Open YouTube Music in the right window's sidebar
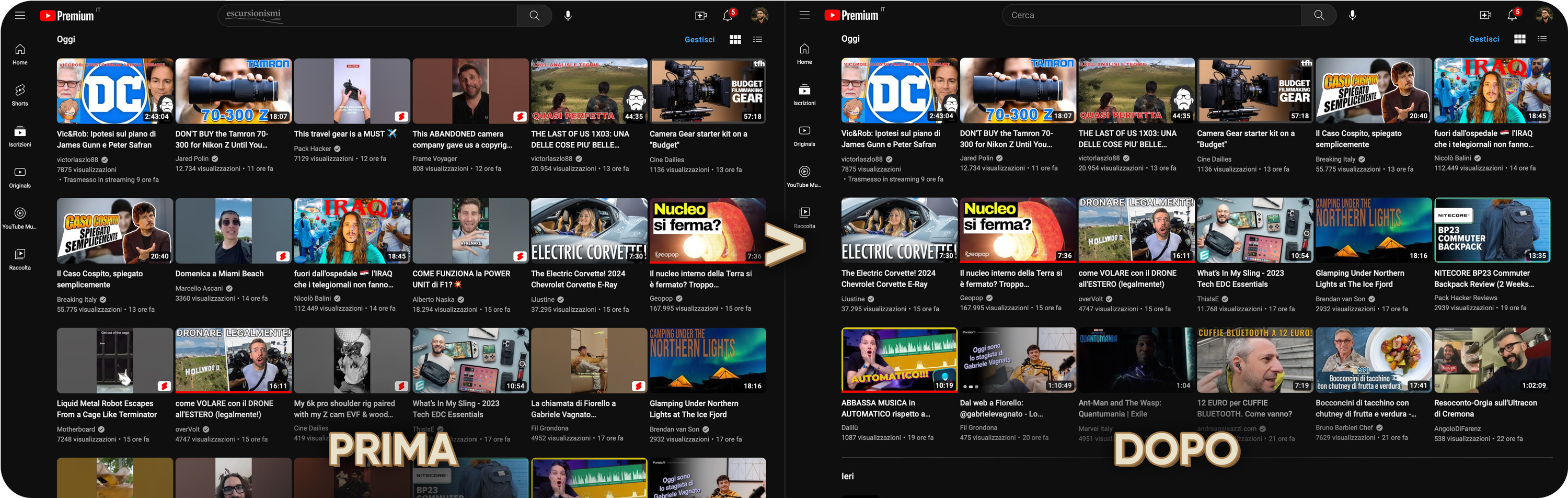The height and width of the screenshot is (498, 1568). (x=805, y=177)
